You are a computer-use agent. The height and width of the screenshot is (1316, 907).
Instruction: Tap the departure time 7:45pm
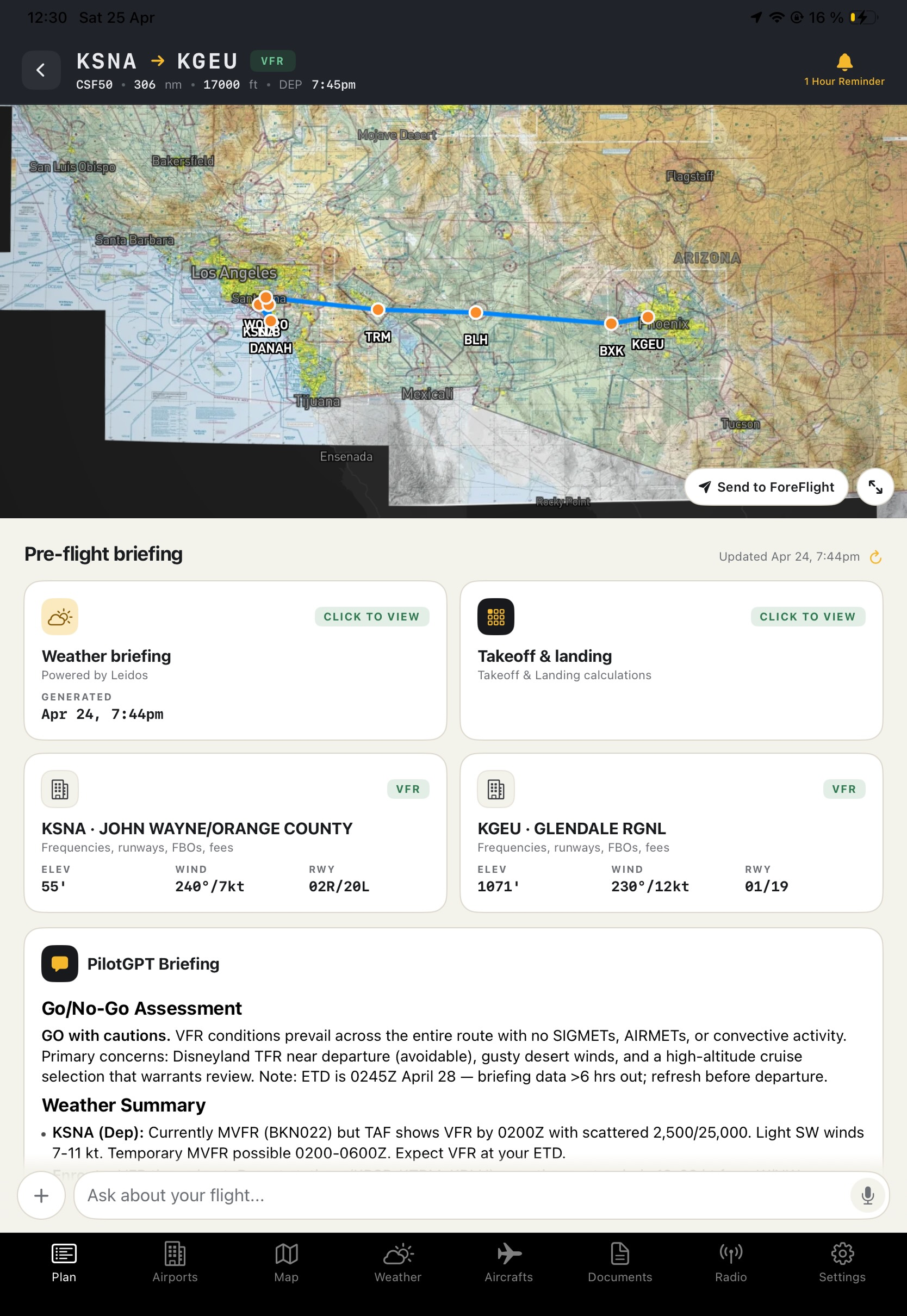click(333, 85)
